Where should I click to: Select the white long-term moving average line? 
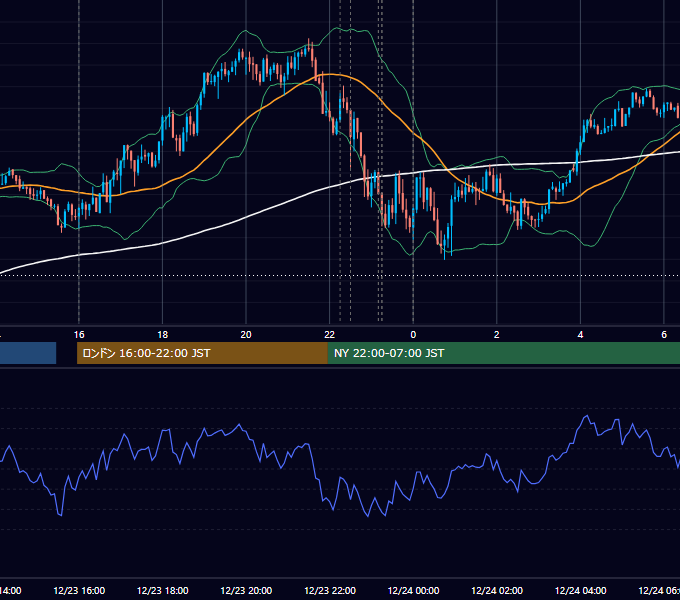[x=246, y=217]
